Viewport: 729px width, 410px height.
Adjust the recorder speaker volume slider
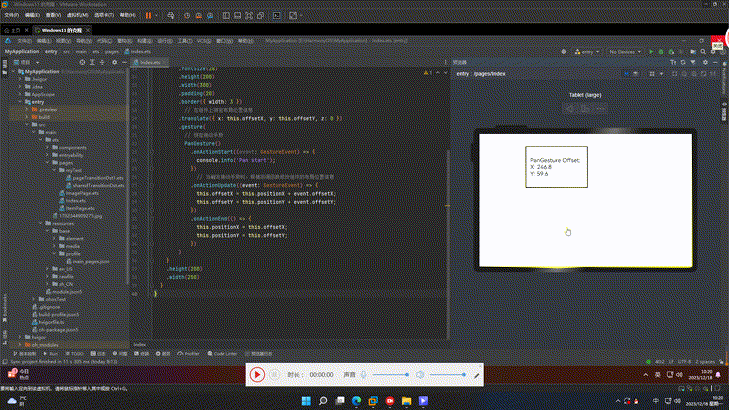click(x=448, y=375)
